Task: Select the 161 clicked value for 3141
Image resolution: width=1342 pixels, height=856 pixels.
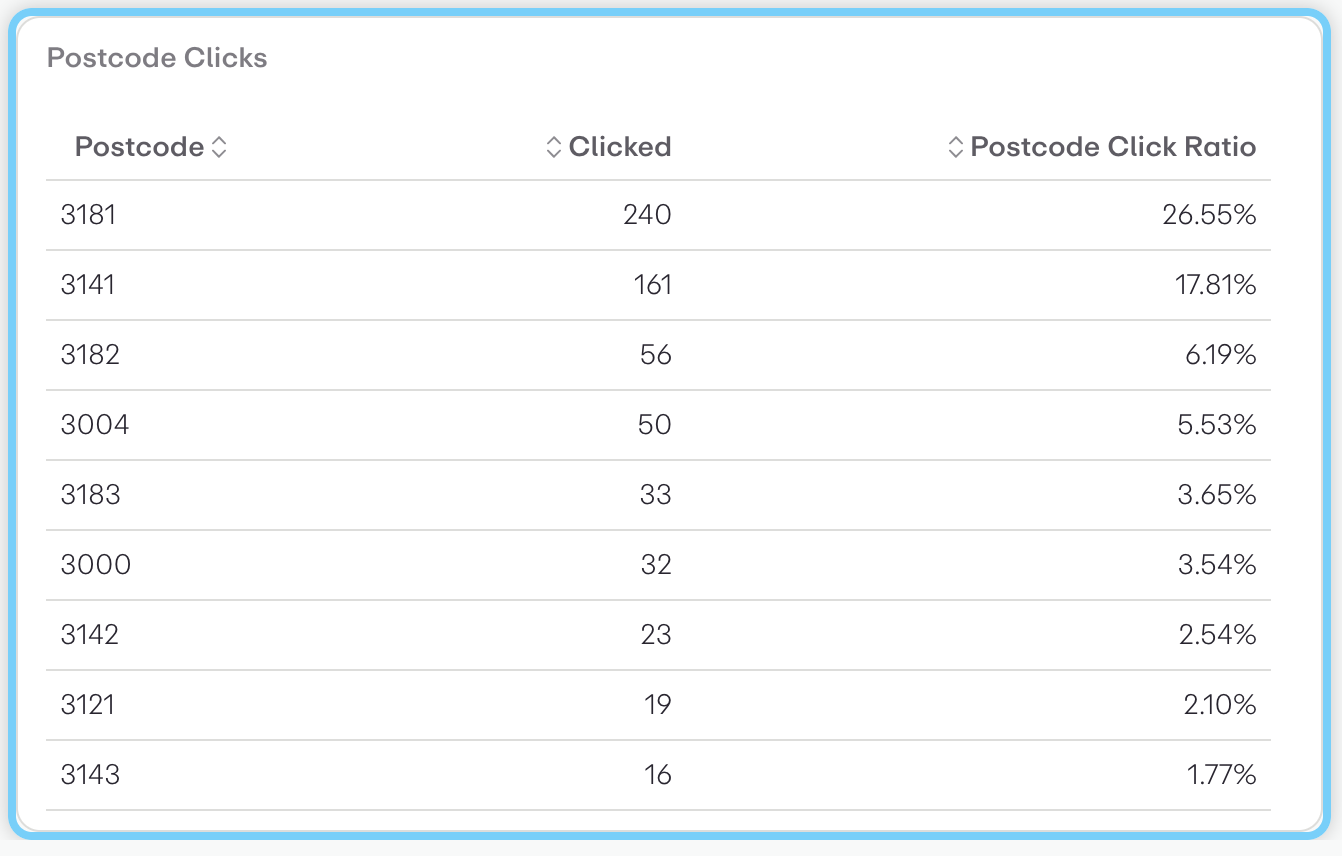Action: [653, 284]
